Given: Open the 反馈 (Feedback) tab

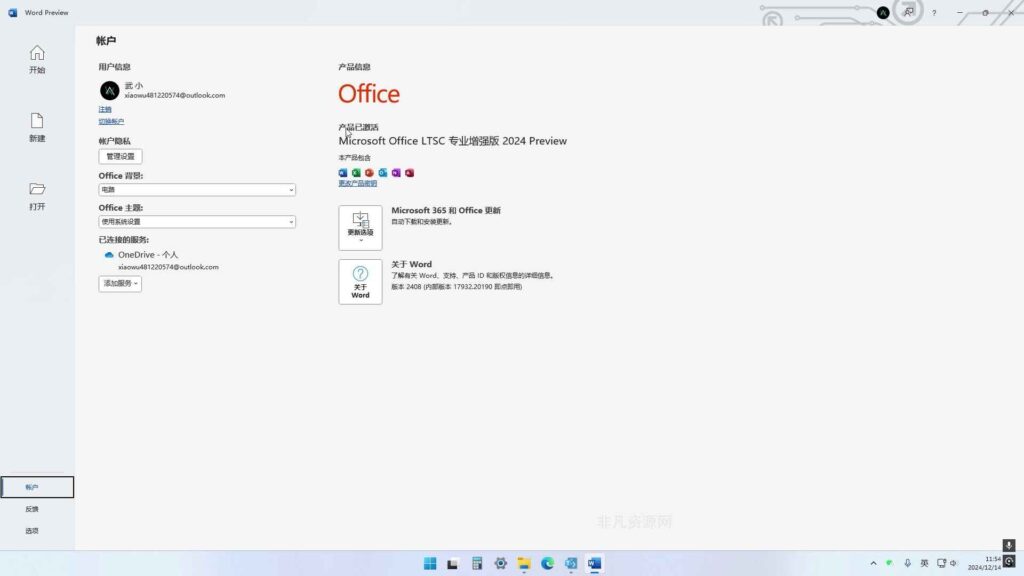Looking at the screenshot, I should [x=32, y=509].
